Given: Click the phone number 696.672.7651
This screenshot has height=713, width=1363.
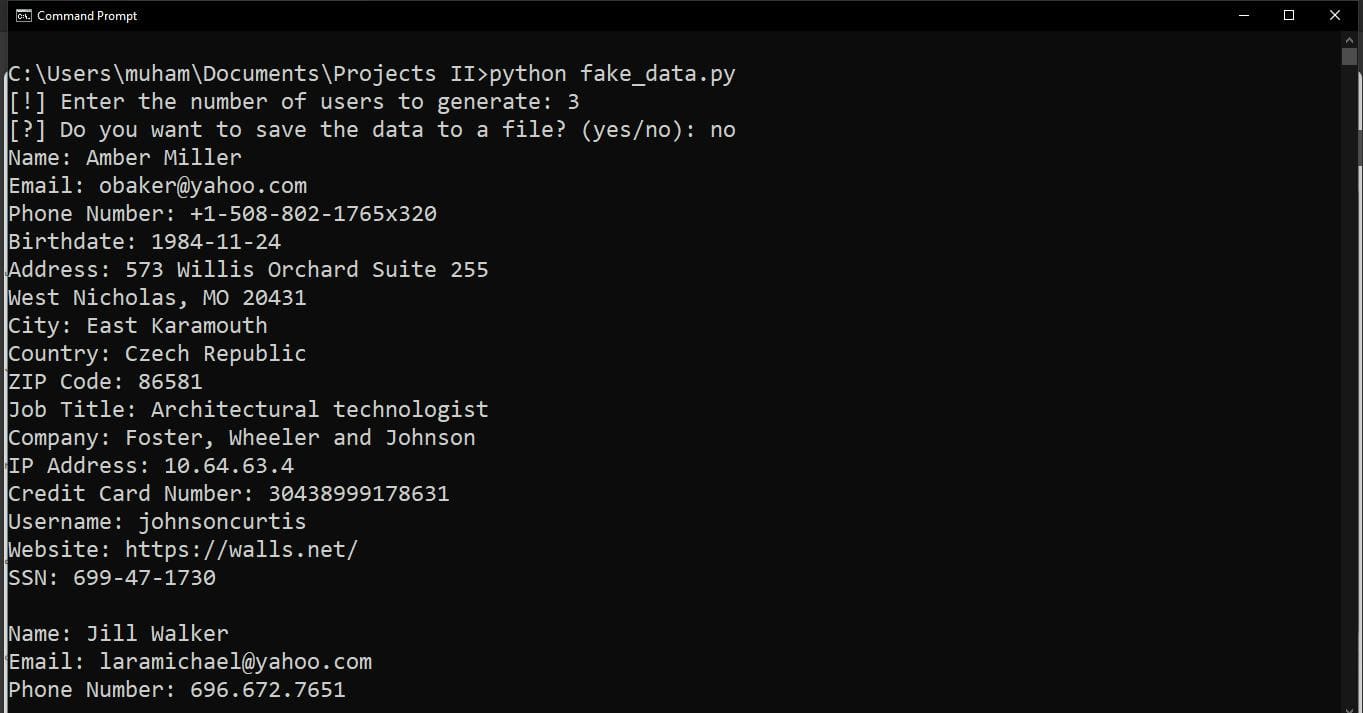Looking at the screenshot, I should (267, 690).
